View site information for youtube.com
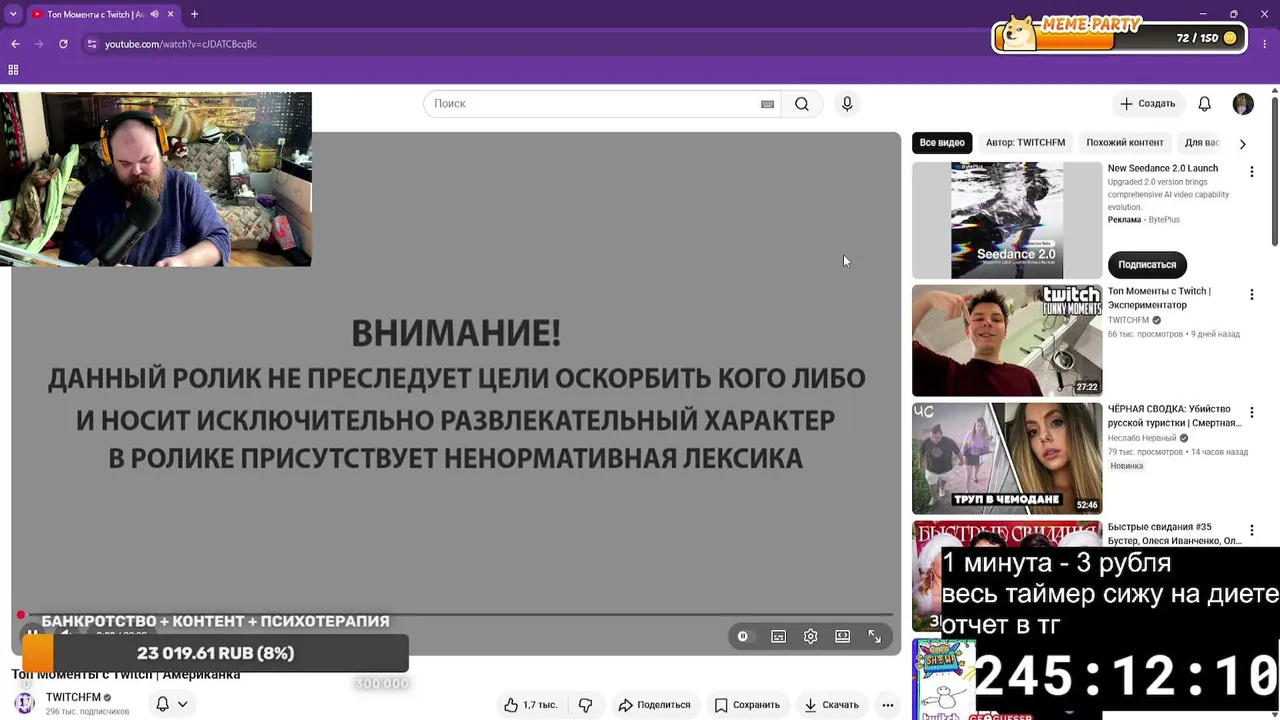Viewport: 1280px width, 720px height. click(x=92, y=44)
